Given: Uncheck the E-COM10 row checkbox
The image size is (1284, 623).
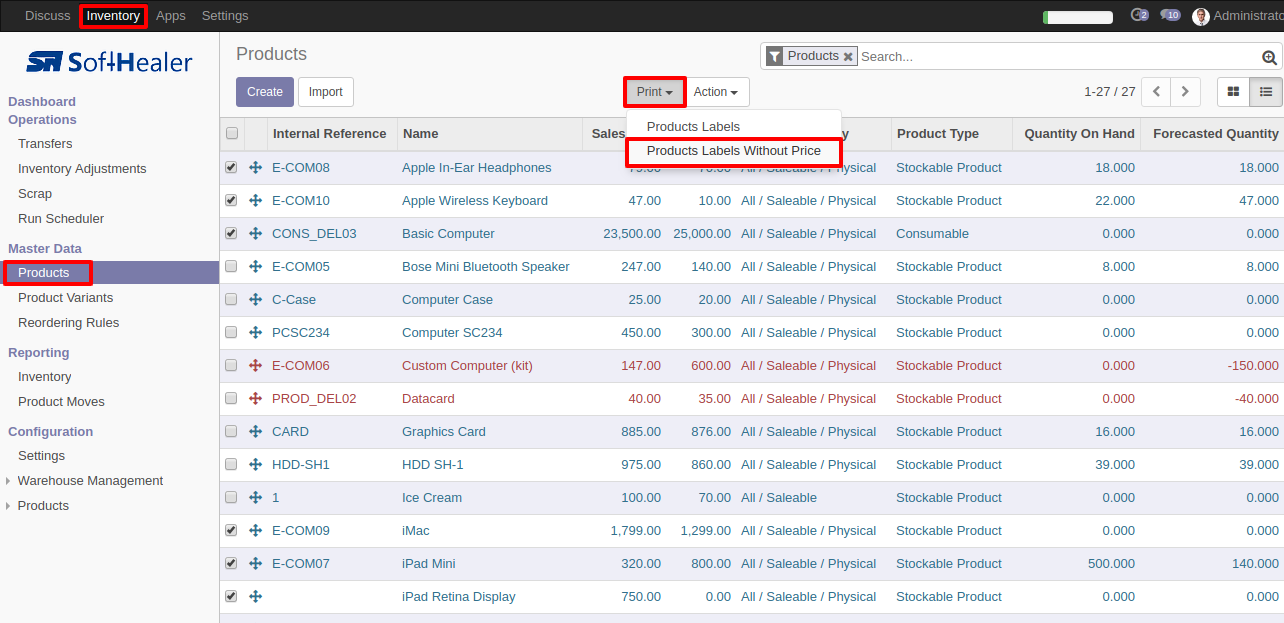Looking at the screenshot, I should tap(232, 201).
